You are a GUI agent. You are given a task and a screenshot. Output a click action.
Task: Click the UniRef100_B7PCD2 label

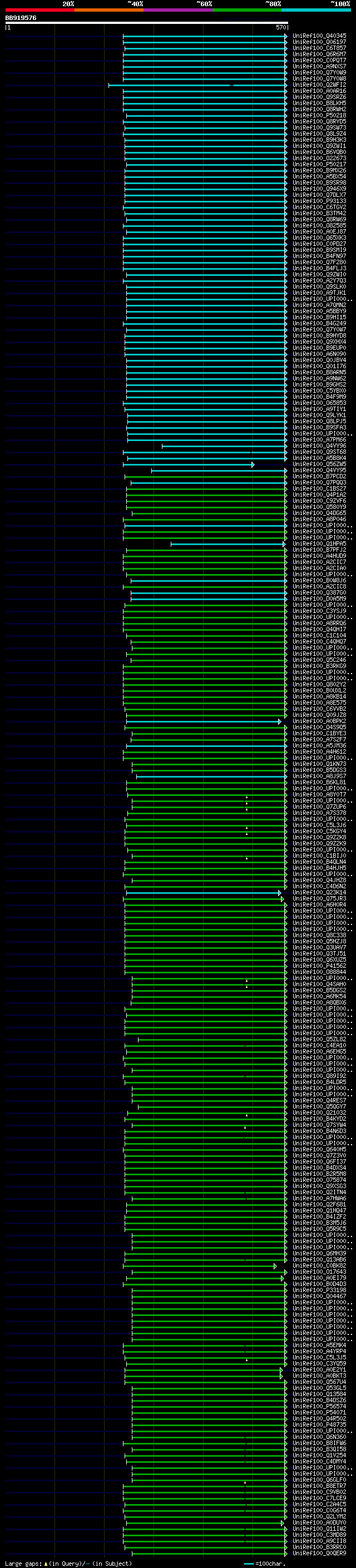tap(319, 477)
